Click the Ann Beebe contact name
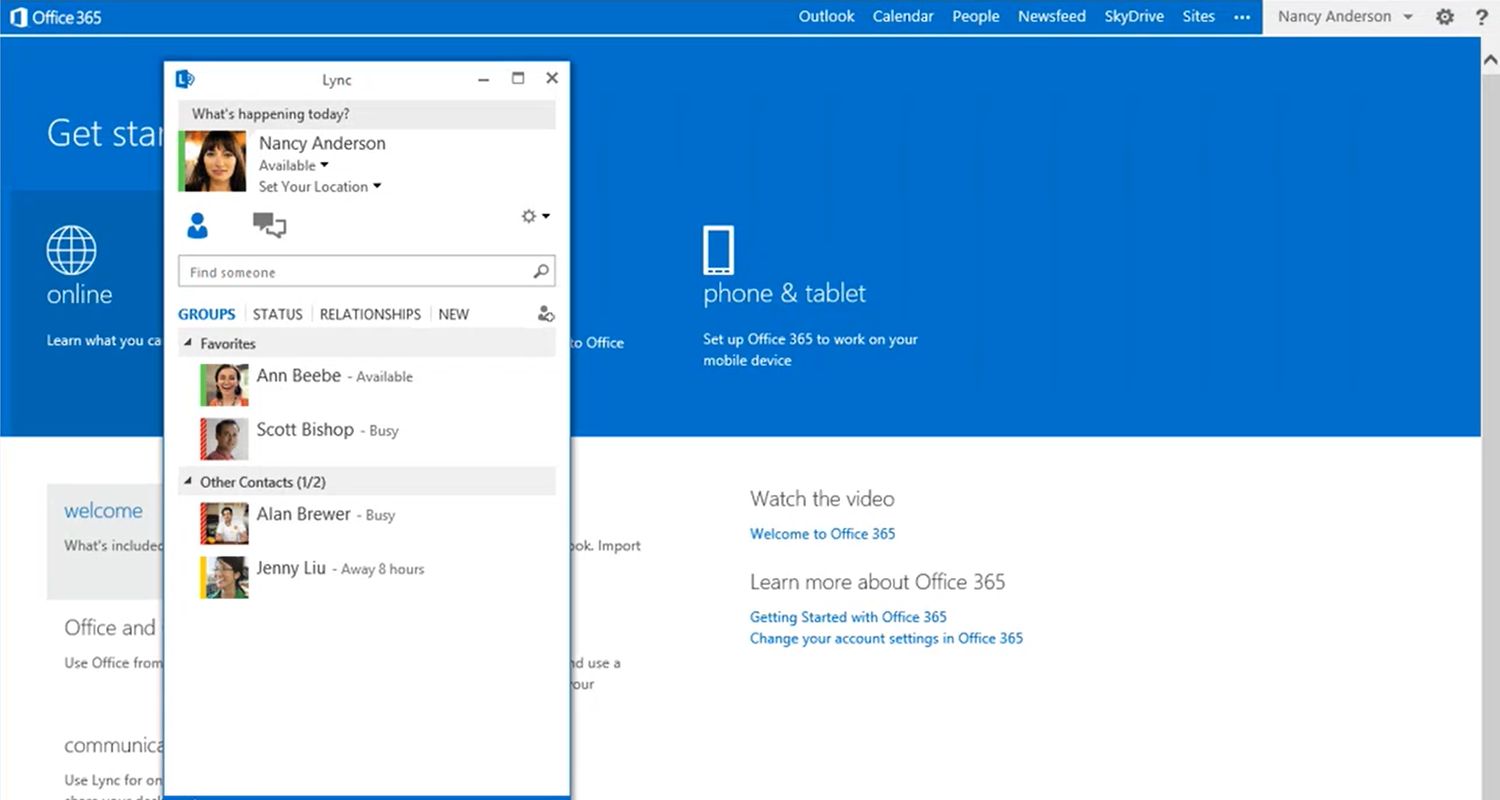This screenshot has width=1500, height=800. (298, 376)
